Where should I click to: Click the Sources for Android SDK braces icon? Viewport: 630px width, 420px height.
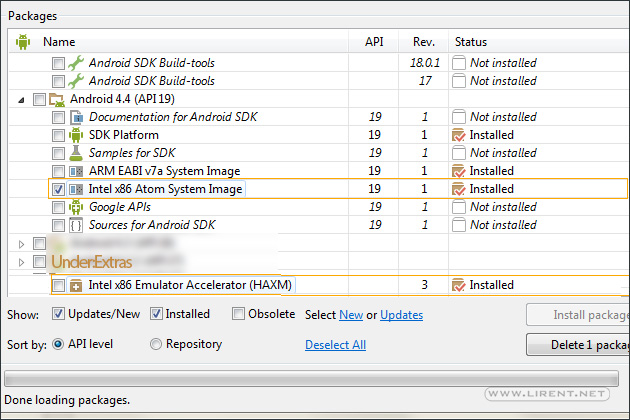click(x=76, y=225)
